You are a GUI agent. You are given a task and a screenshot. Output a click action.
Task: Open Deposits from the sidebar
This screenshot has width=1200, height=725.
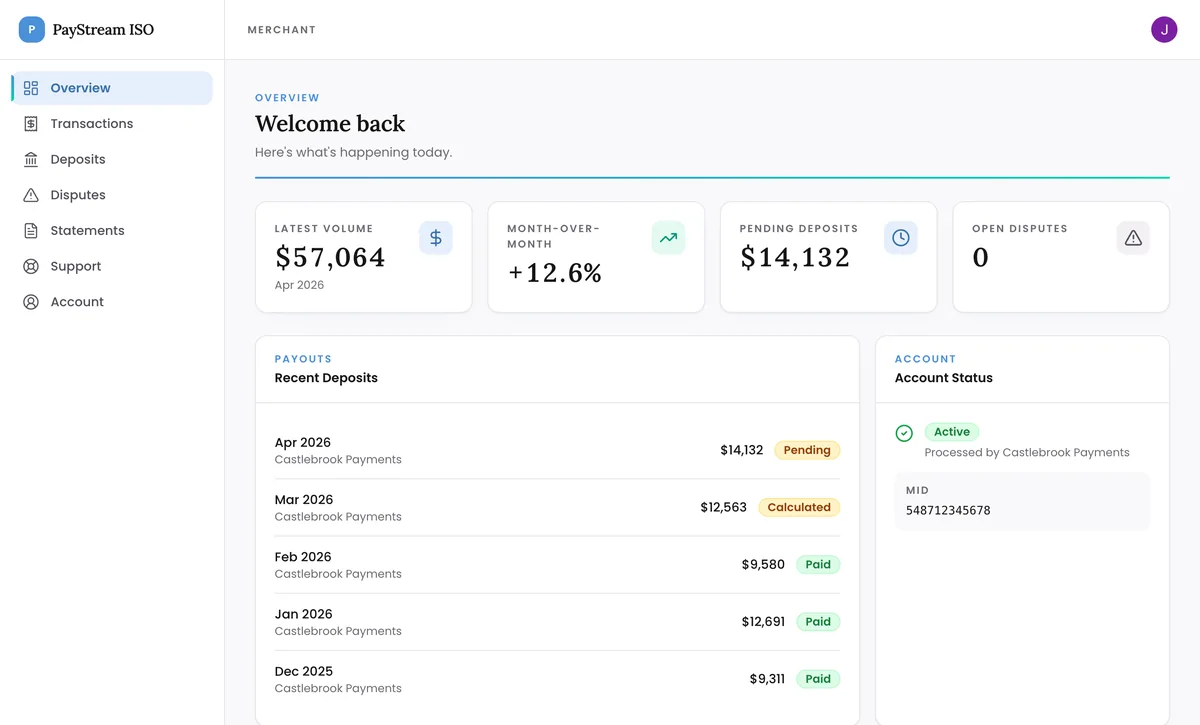click(112, 159)
